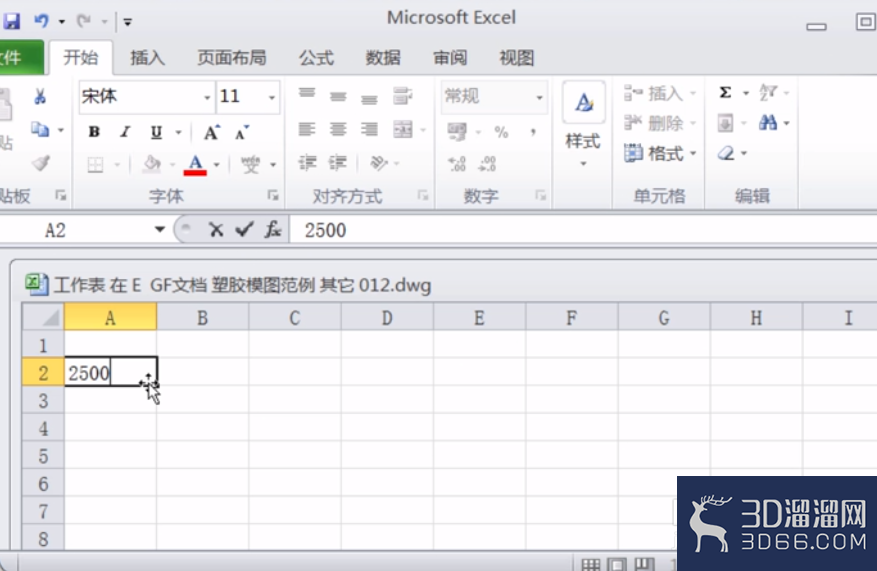Viewport: 877px width, 571px height.
Task: Open the 样式 styles button
Action: pyautogui.click(x=583, y=125)
